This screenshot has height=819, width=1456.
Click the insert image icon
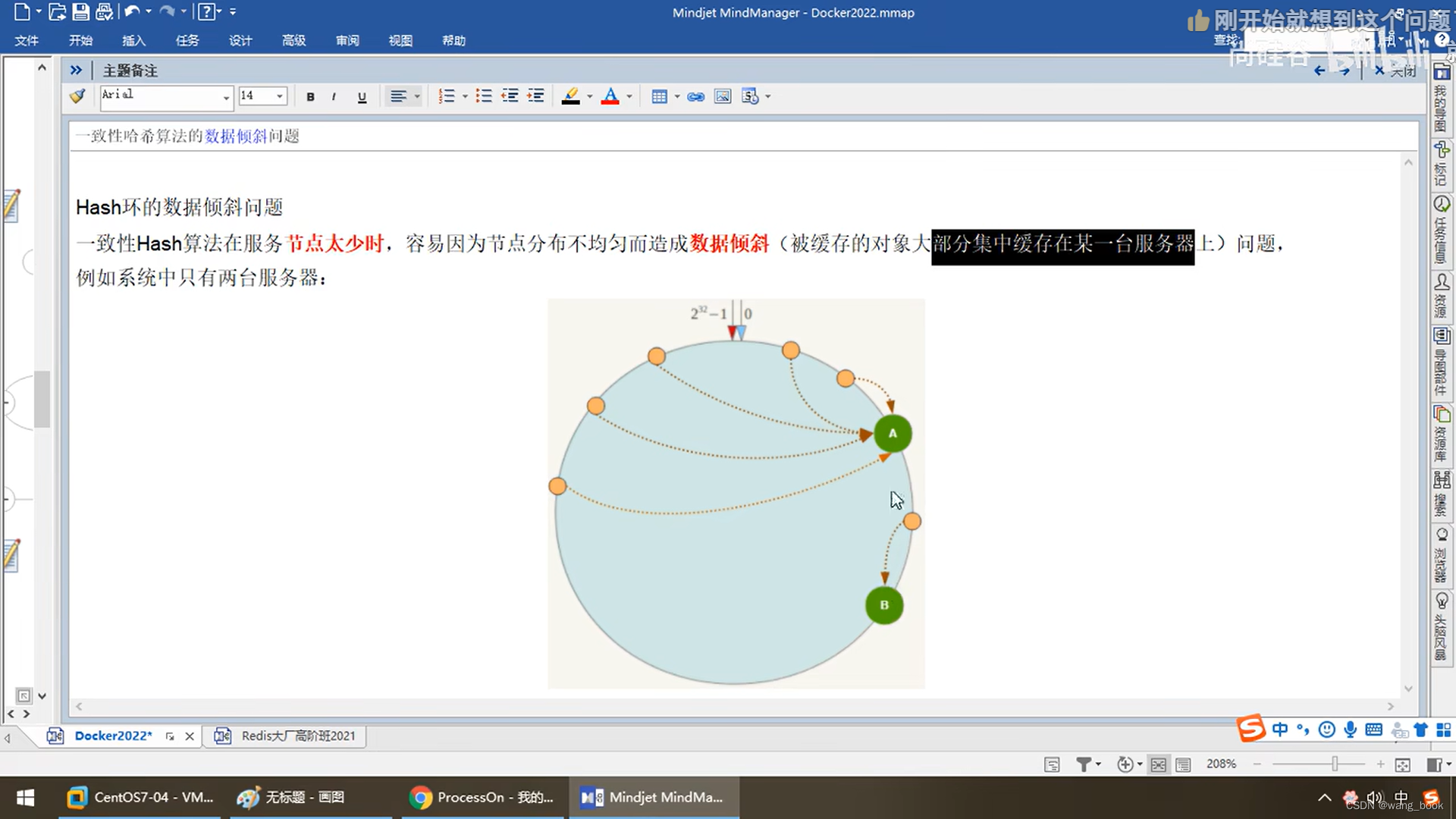coord(723,96)
